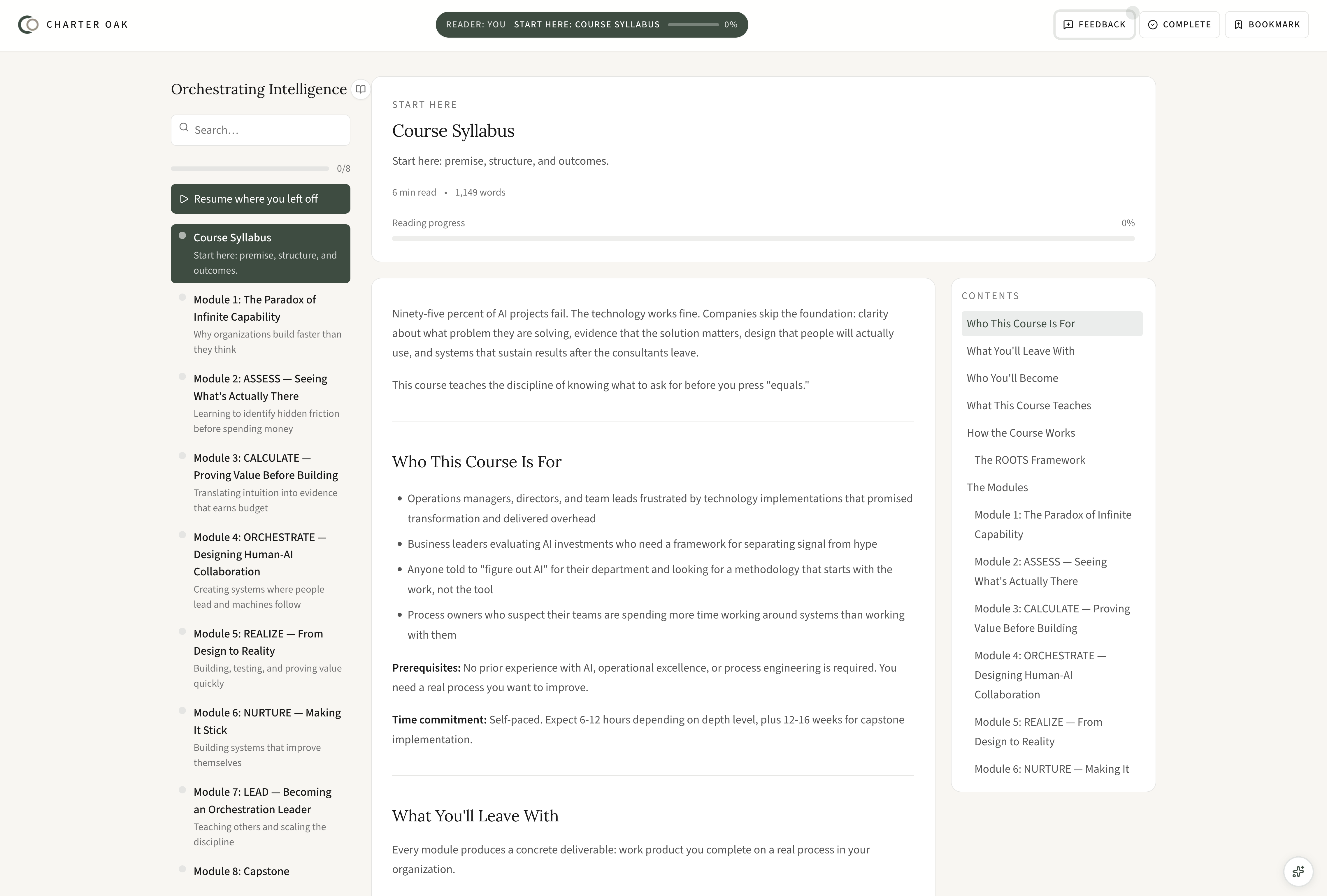Screen dimensions: 1327x896
Task: Go to The ROOTS Framework contents link
Action: point(1029,460)
